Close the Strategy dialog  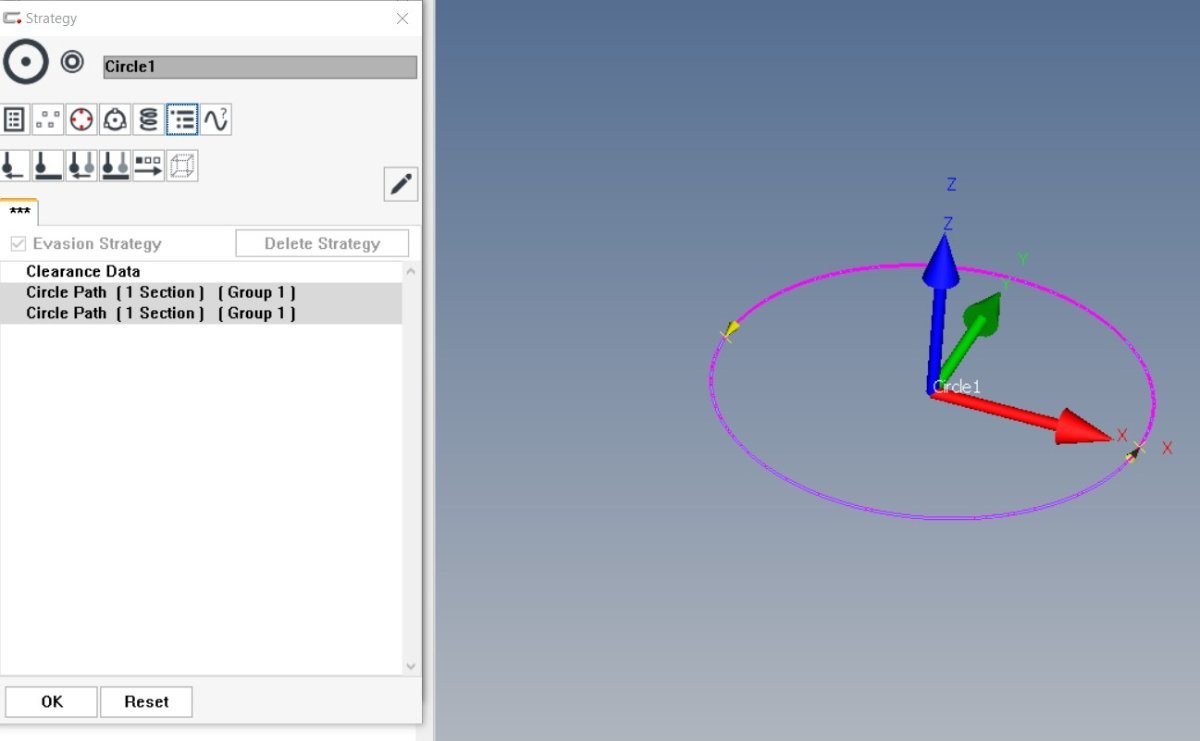pos(402,18)
